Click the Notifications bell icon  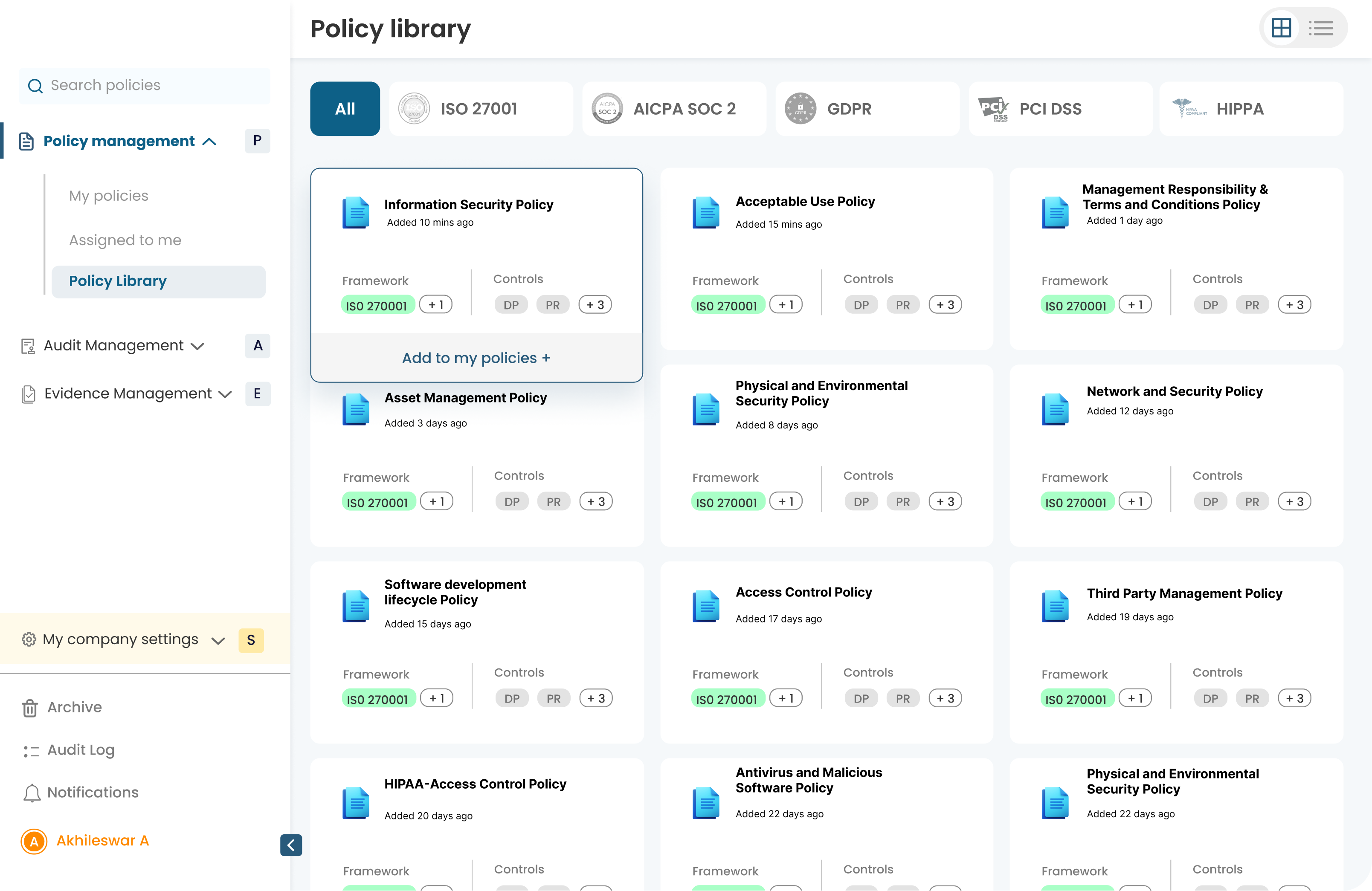32,793
